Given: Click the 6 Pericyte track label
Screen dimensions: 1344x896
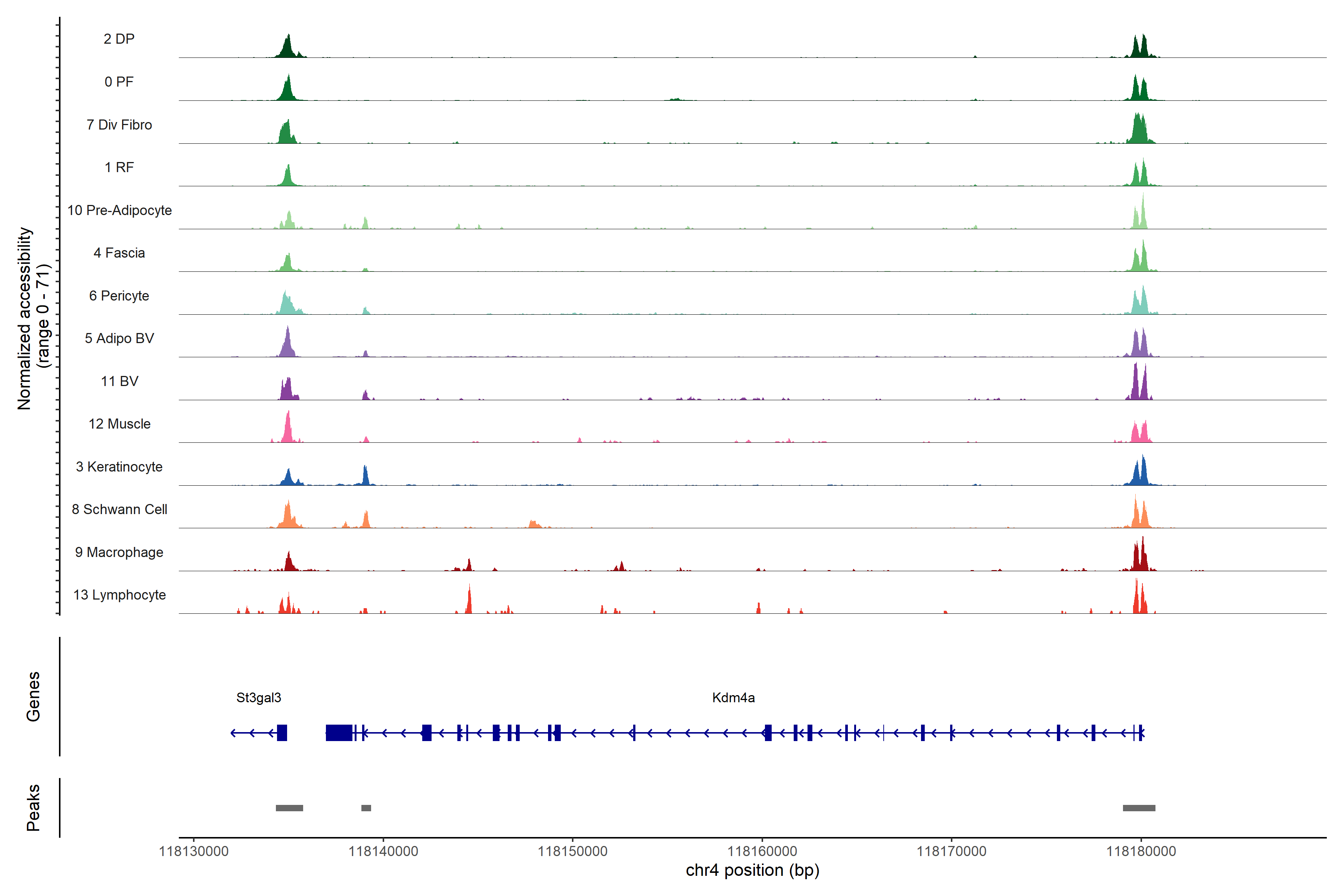Looking at the screenshot, I should 119,295.
